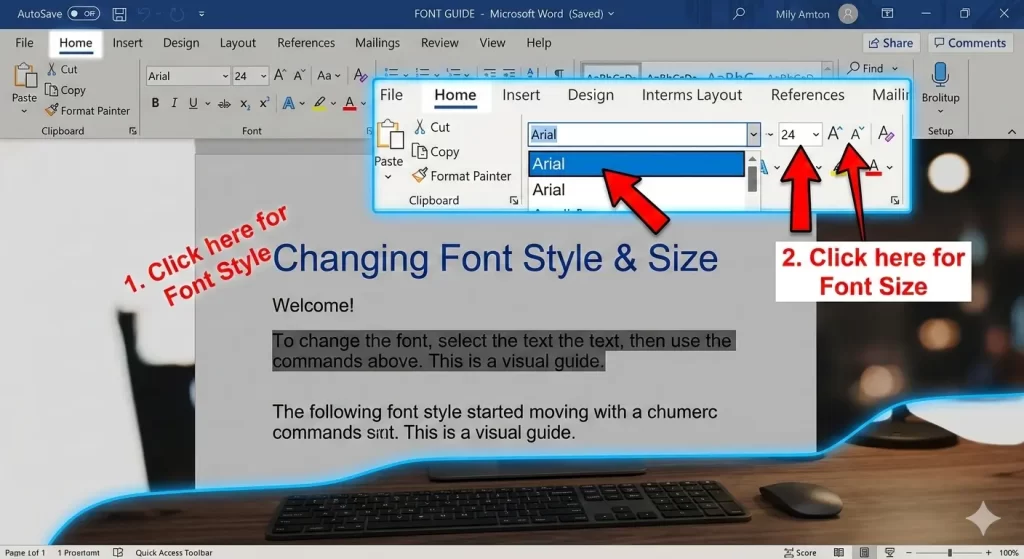Activate the Format Painter brush
This screenshot has width=1024, height=559.
coord(88,110)
